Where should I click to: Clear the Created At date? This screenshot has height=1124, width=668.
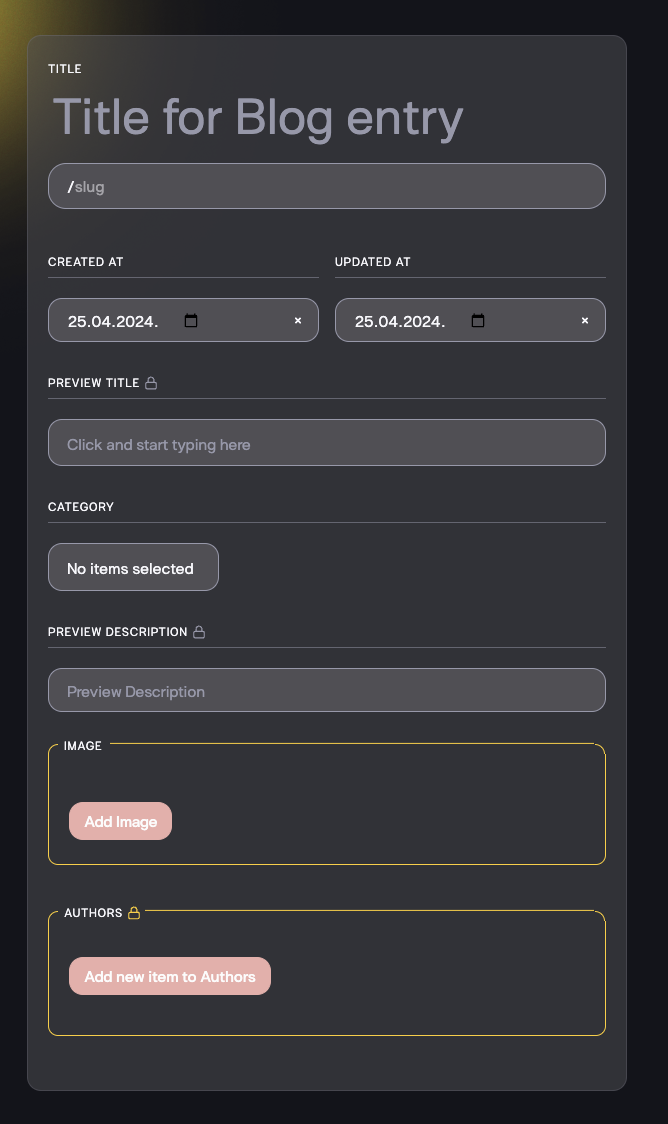[x=297, y=321]
